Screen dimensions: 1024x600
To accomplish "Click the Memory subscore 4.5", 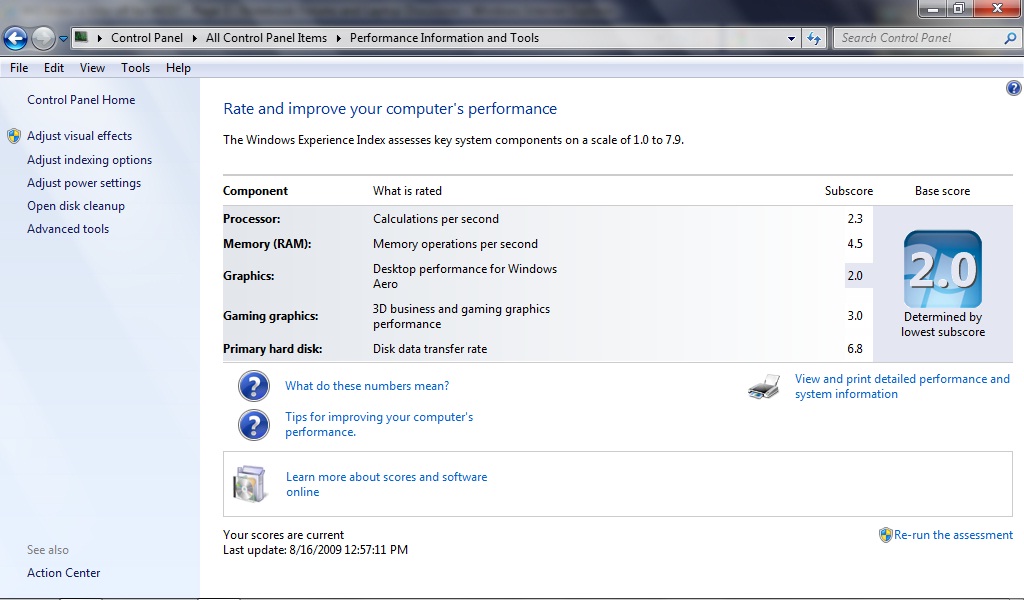I will [x=855, y=244].
